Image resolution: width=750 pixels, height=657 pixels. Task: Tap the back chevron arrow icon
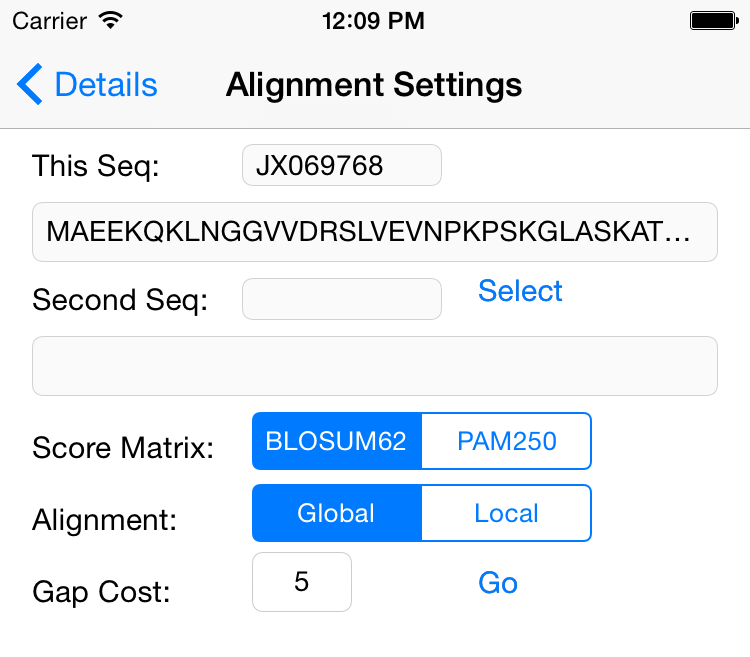pos(30,84)
